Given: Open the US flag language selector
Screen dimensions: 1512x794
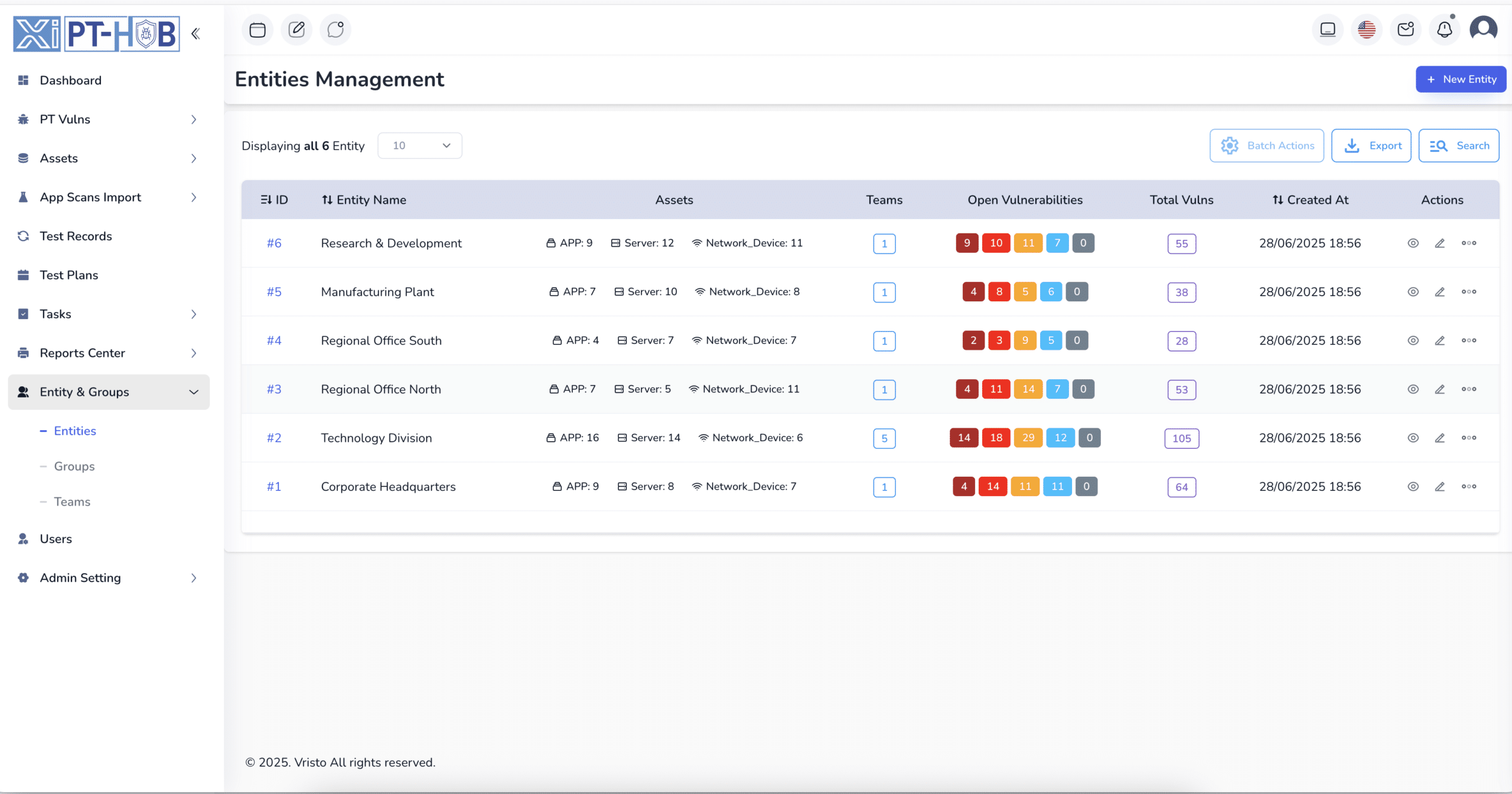Looking at the screenshot, I should (1367, 30).
